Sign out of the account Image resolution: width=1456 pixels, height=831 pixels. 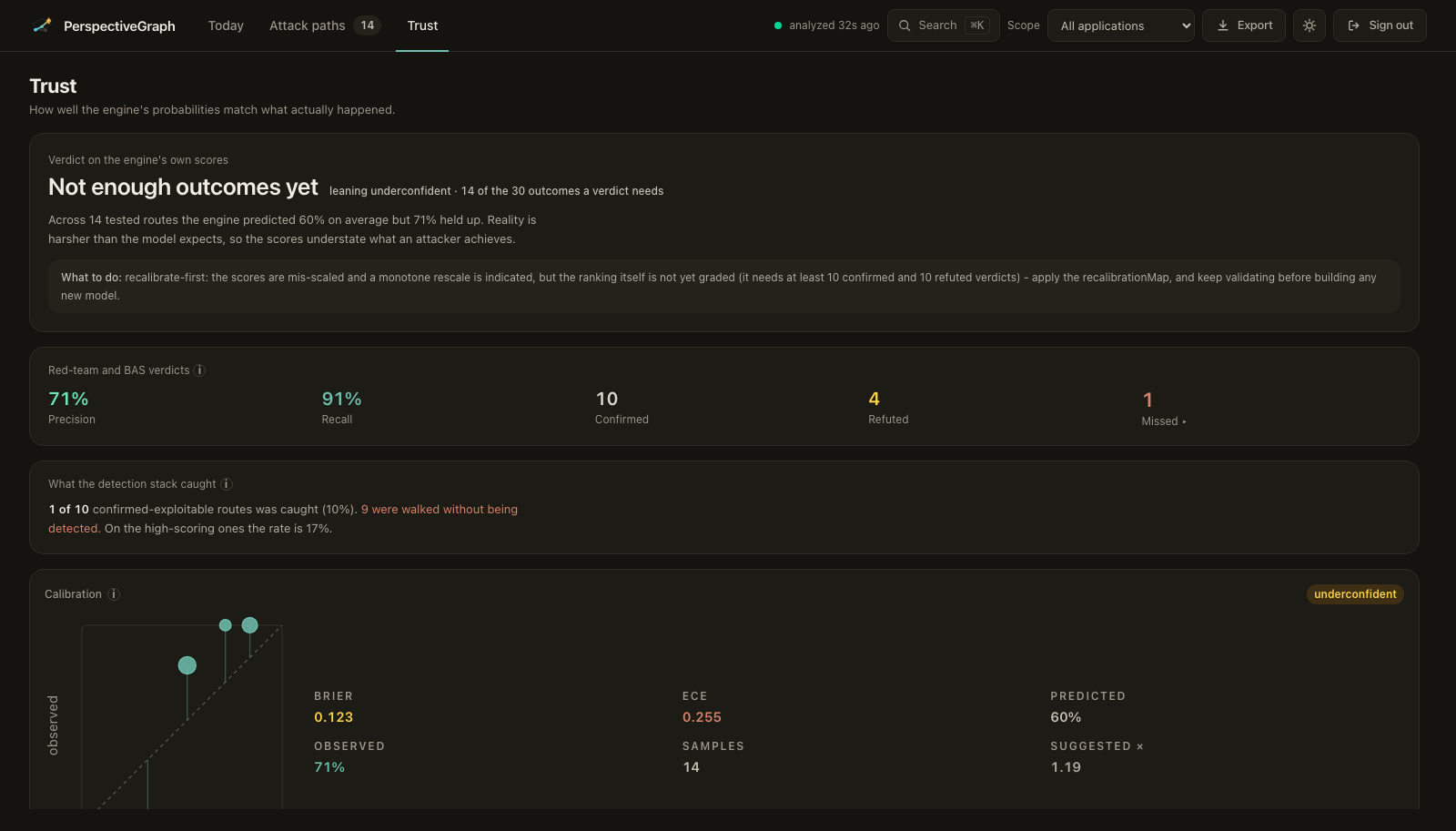point(1380,25)
